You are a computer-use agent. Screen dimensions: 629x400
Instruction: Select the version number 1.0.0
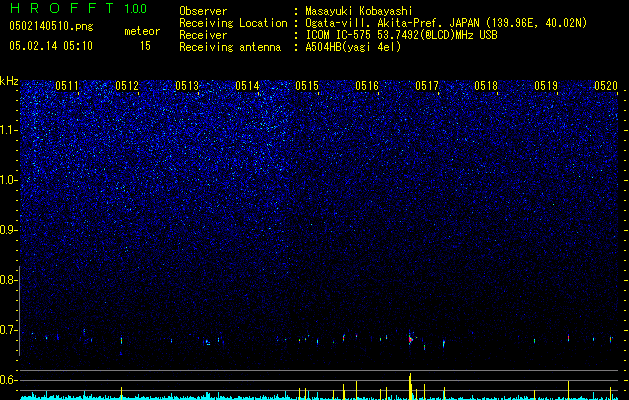(x=136, y=9)
